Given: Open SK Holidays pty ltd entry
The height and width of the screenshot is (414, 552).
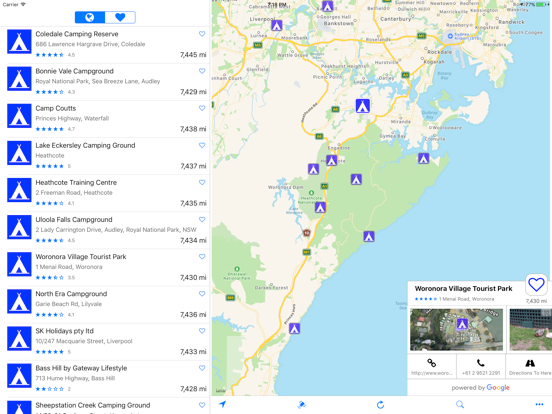Looking at the screenshot, I should [x=105, y=342].
